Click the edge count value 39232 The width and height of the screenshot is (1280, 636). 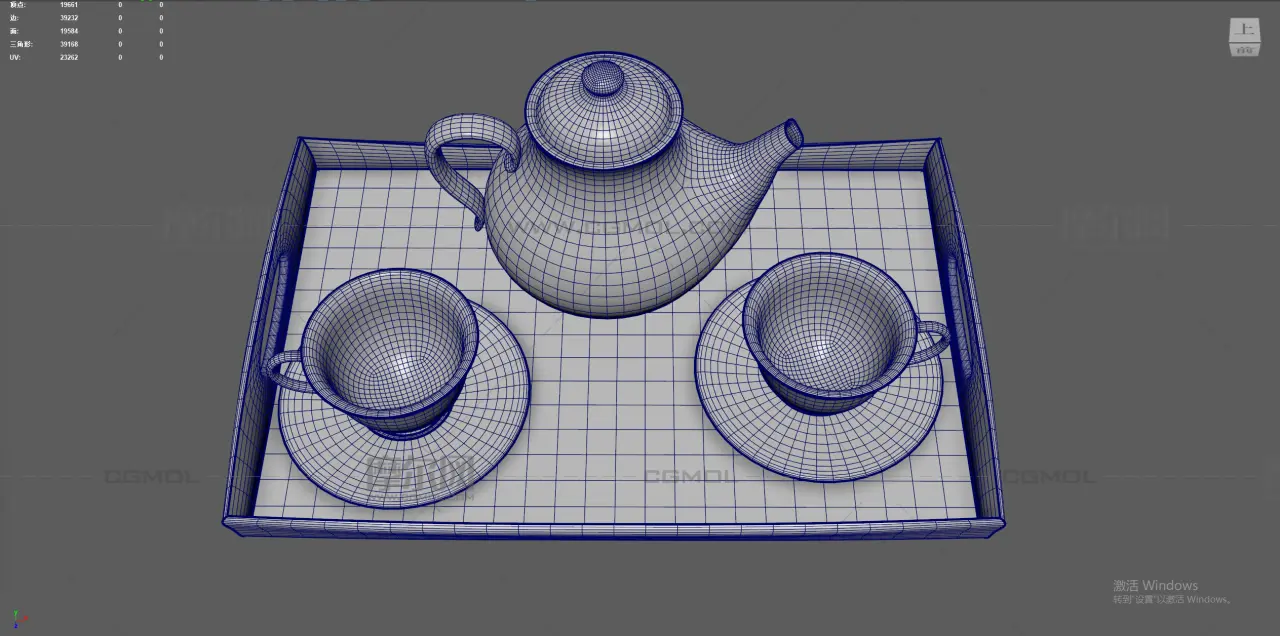pos(69,18)
